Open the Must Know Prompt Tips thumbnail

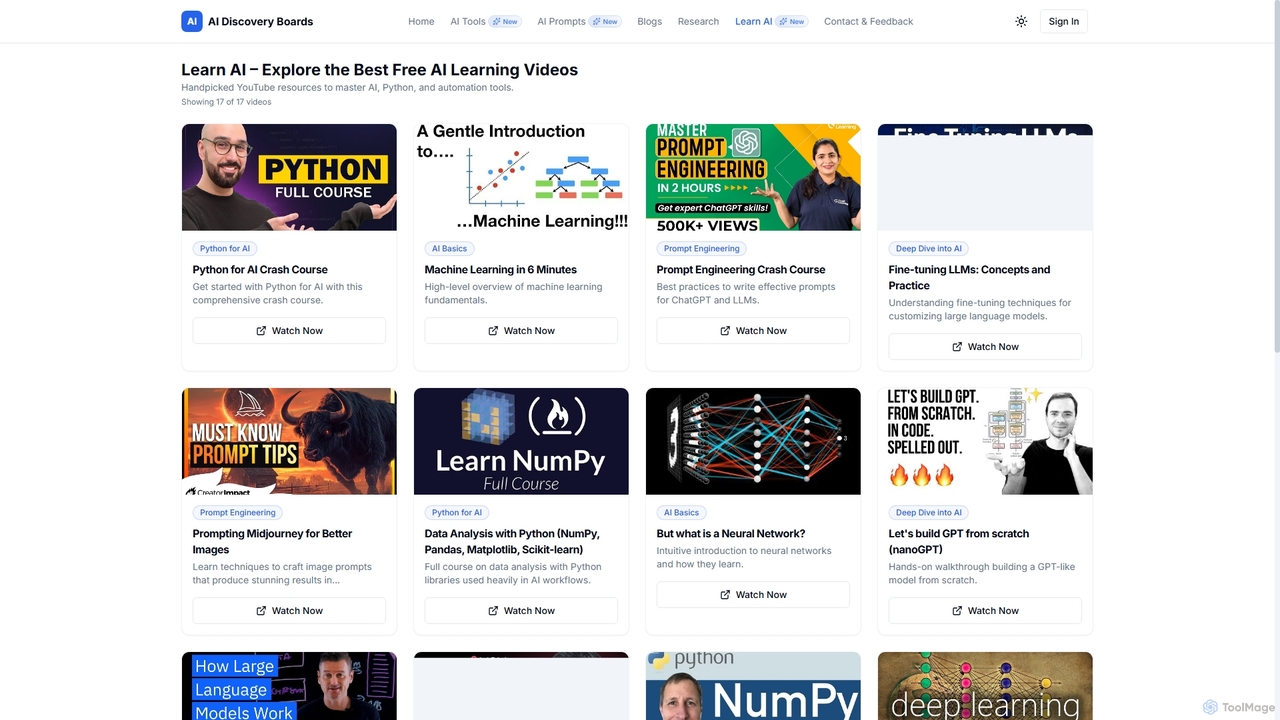click(289, 441)
